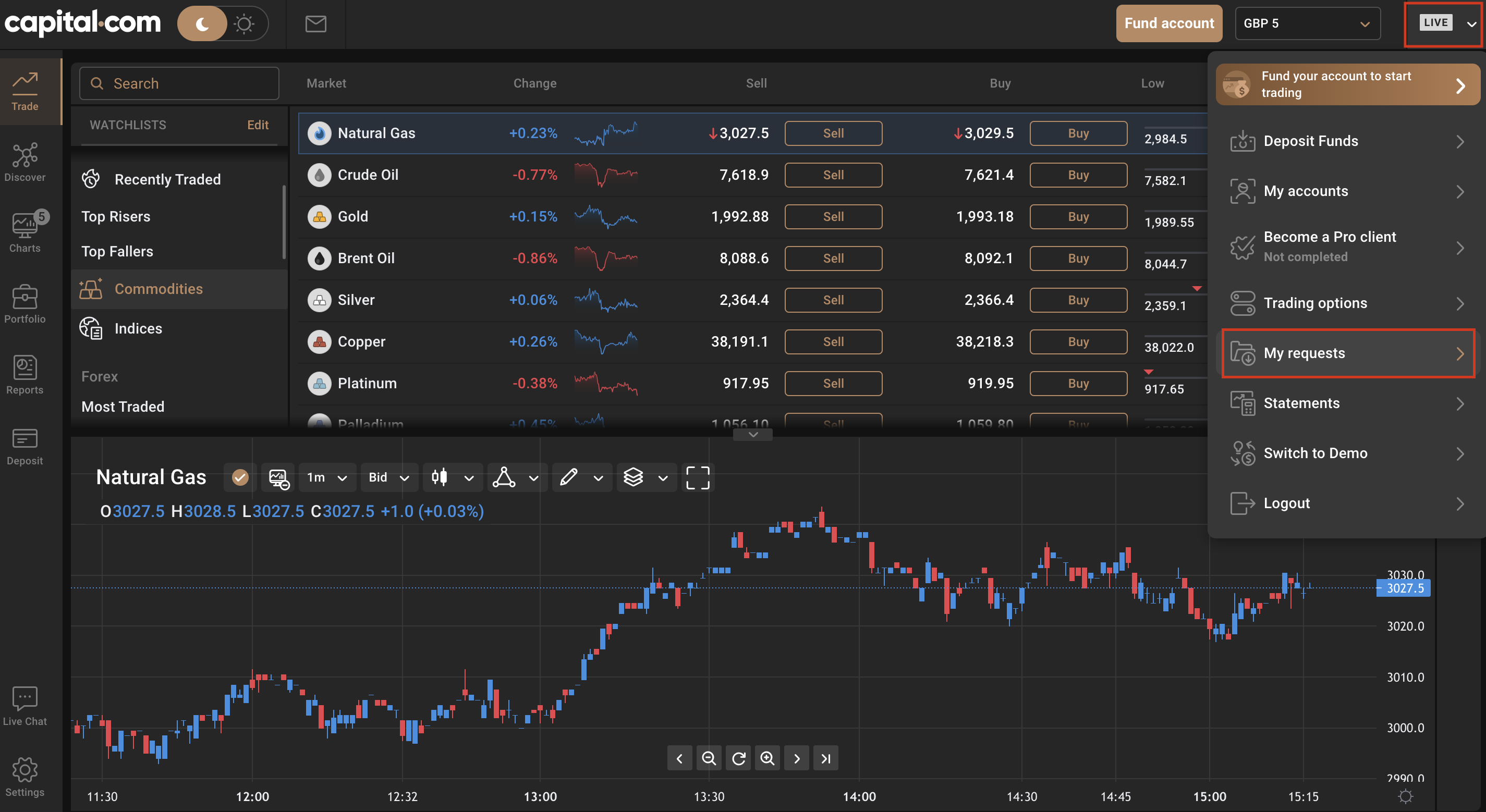Click the chart alert monitor icon

click(x=278, y=477)
